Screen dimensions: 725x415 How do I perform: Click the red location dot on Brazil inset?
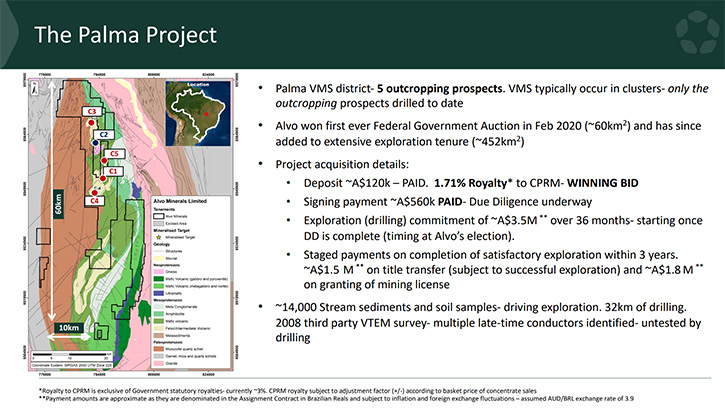coord(206,114)
